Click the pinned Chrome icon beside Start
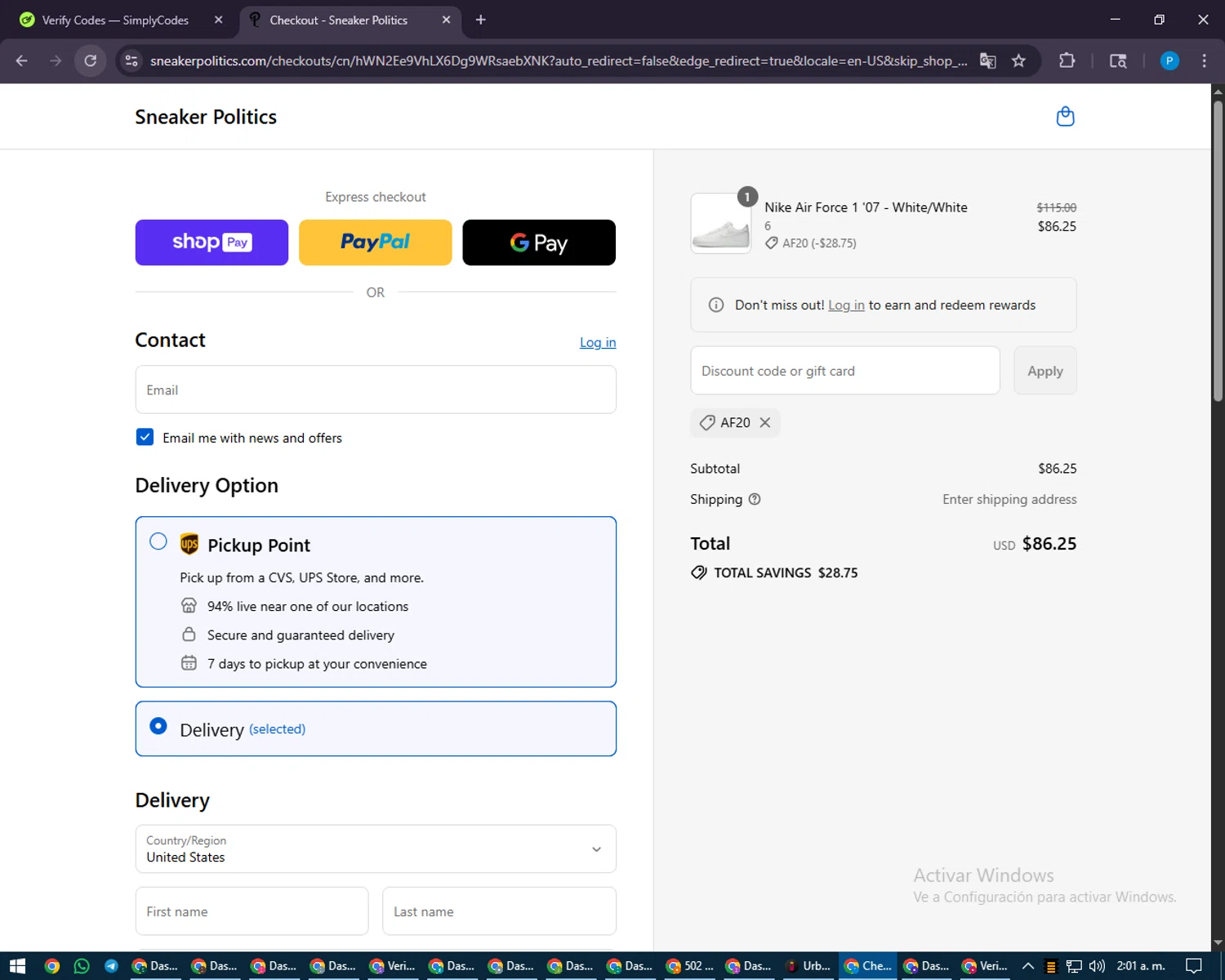The width and height of the screenshot is (1225, 980). (51, 966)
